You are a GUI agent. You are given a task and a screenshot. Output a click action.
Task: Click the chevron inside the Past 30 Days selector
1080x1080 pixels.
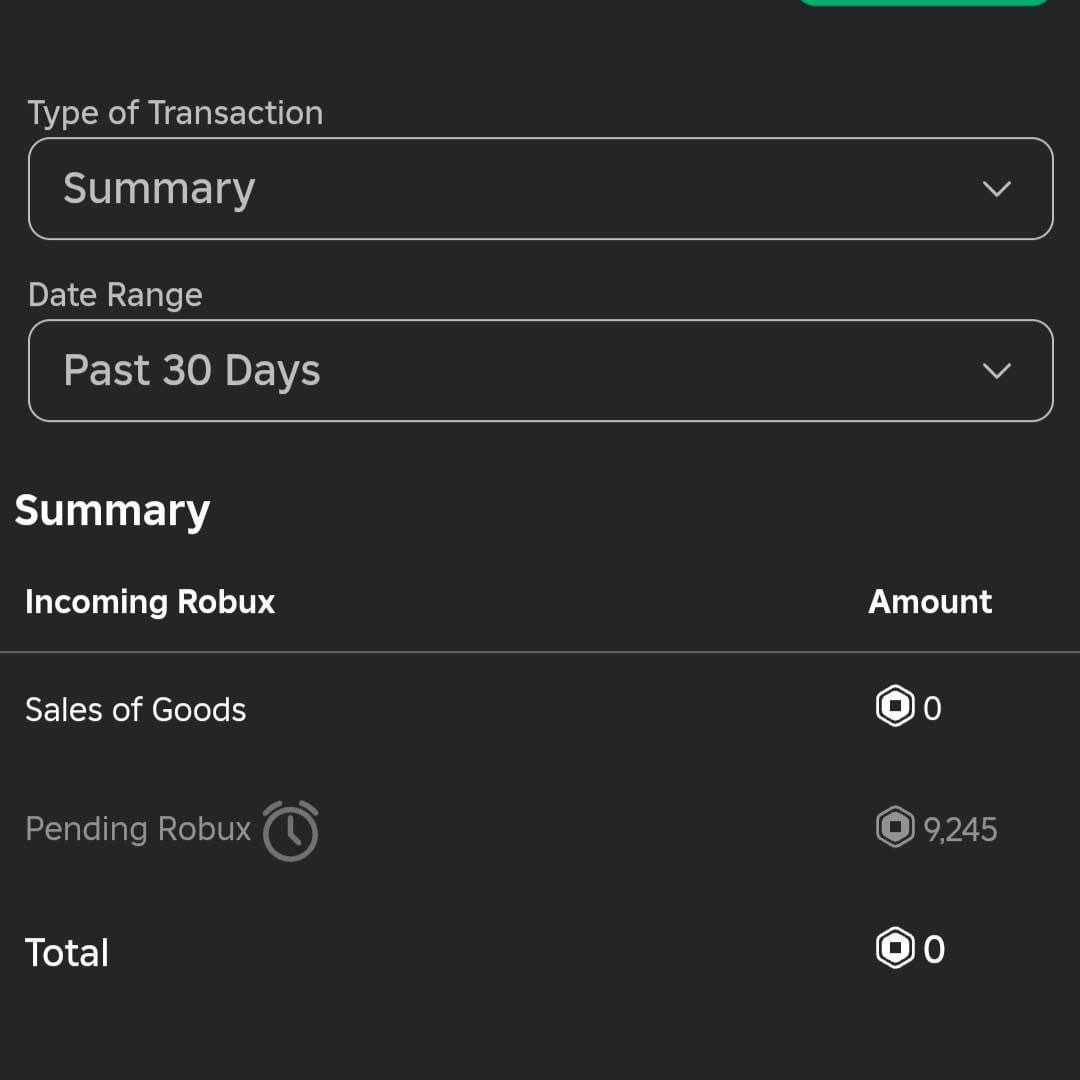996,371
